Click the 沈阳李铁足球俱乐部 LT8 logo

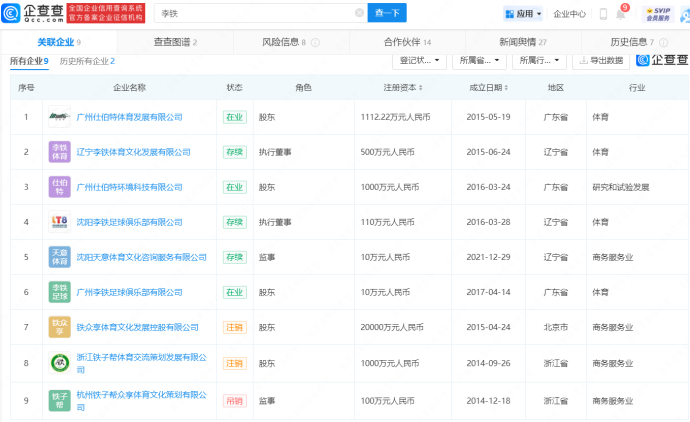59,222
